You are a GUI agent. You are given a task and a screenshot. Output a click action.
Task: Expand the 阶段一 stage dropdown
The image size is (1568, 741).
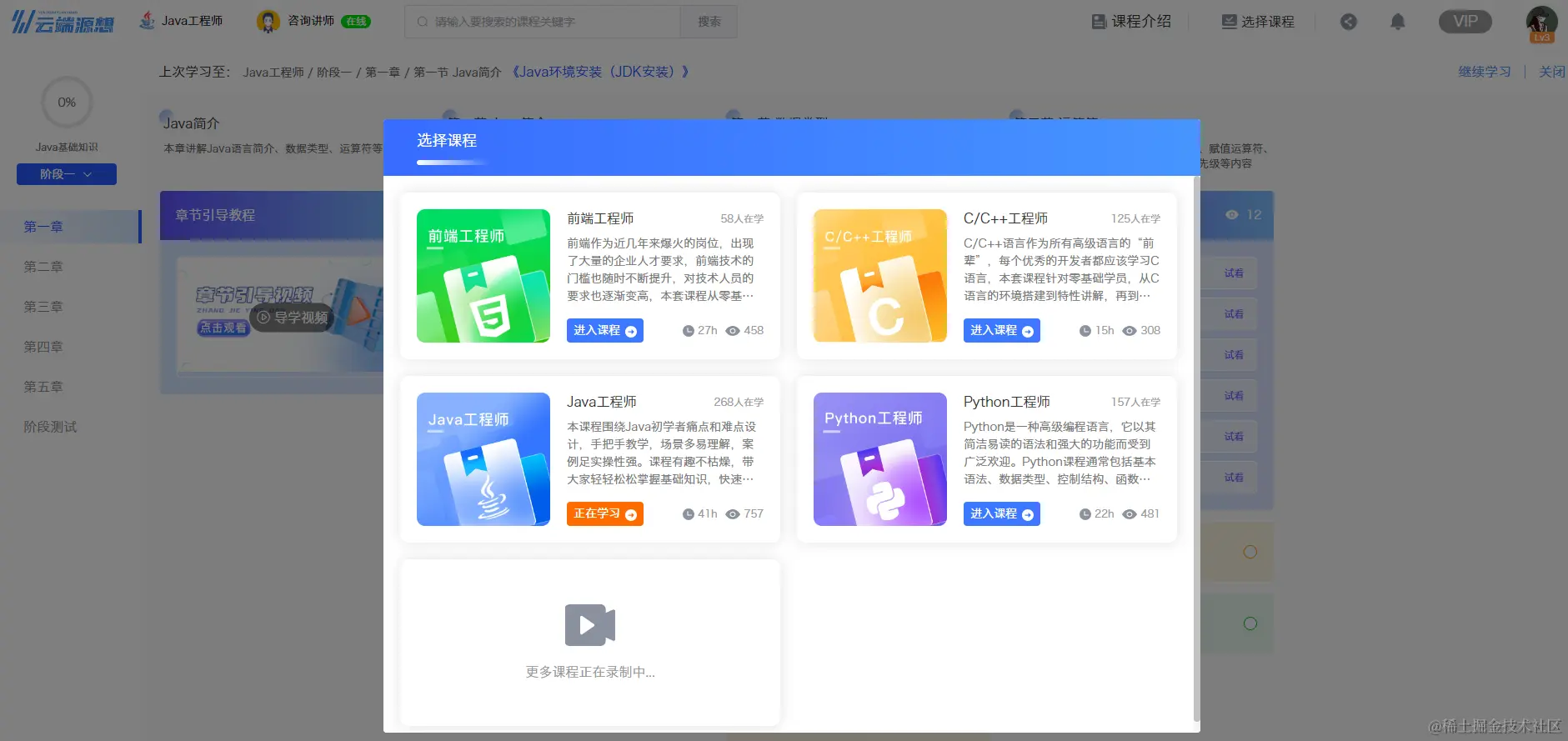point(67,174)
